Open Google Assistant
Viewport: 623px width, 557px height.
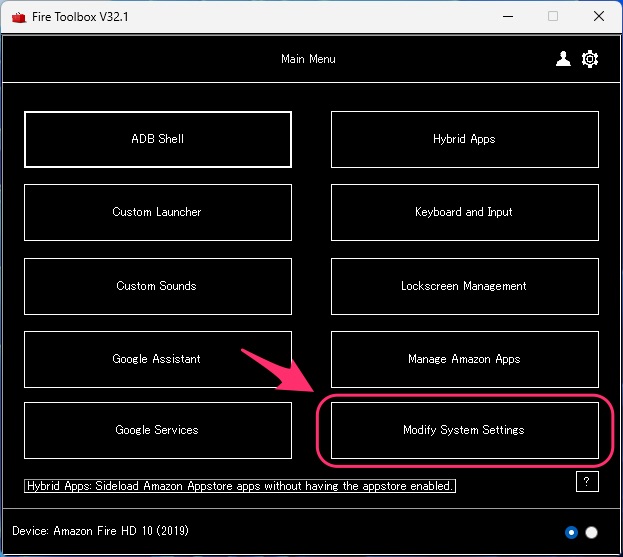pyautogui.click(x=158, y=359)
